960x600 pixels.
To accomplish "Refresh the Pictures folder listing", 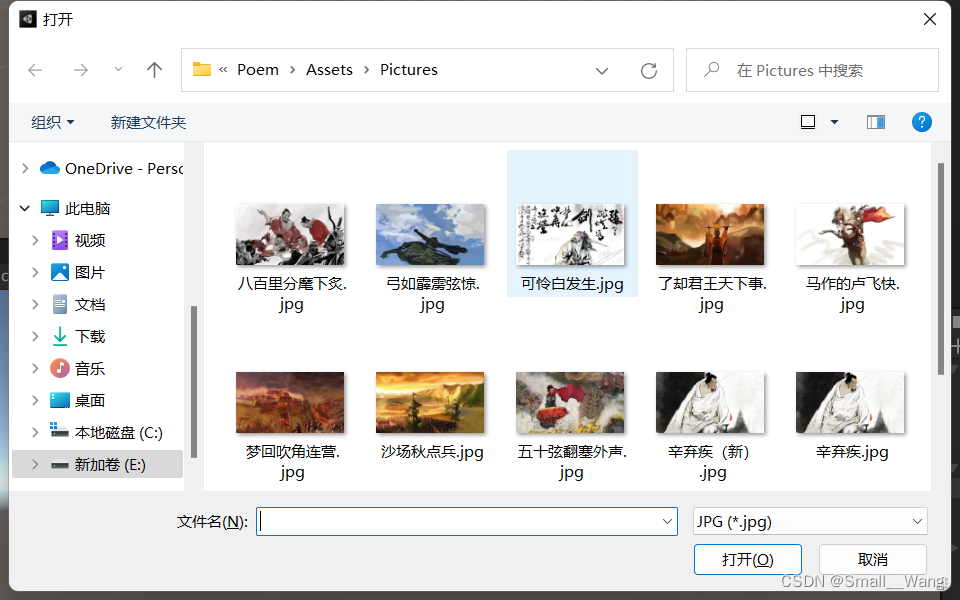I will pos(649,71).
